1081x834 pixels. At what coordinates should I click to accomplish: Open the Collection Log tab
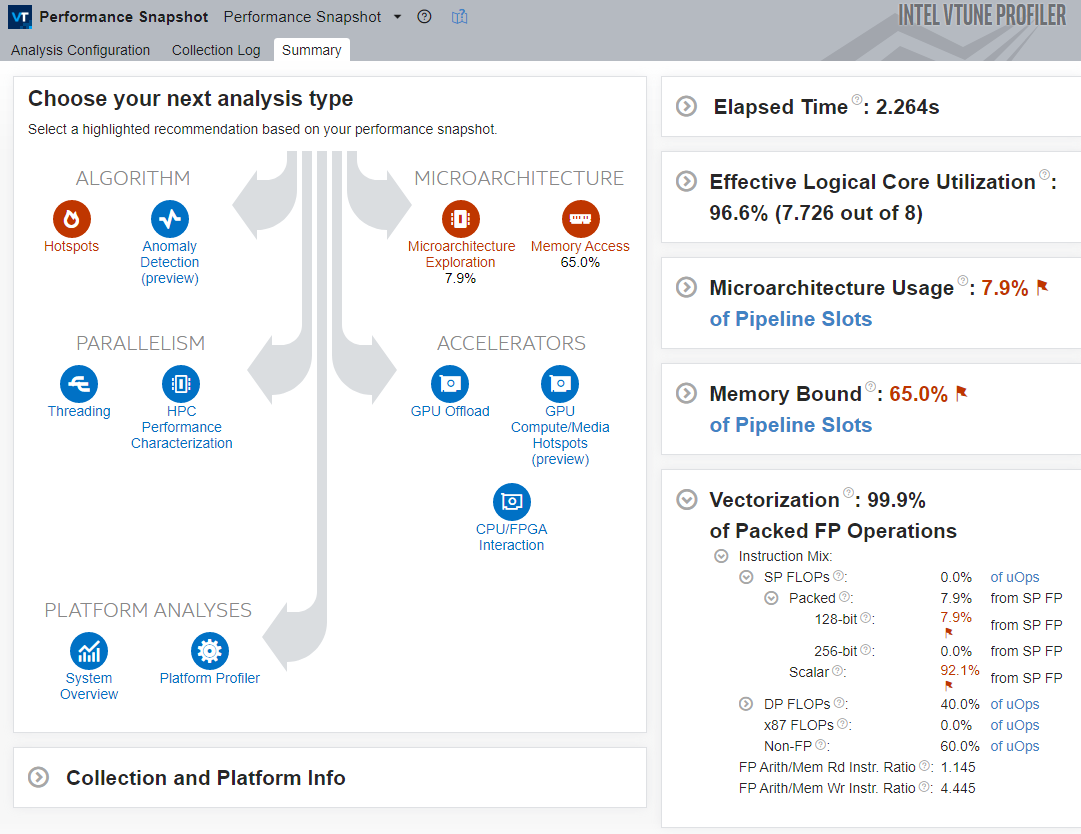[216, 50]
